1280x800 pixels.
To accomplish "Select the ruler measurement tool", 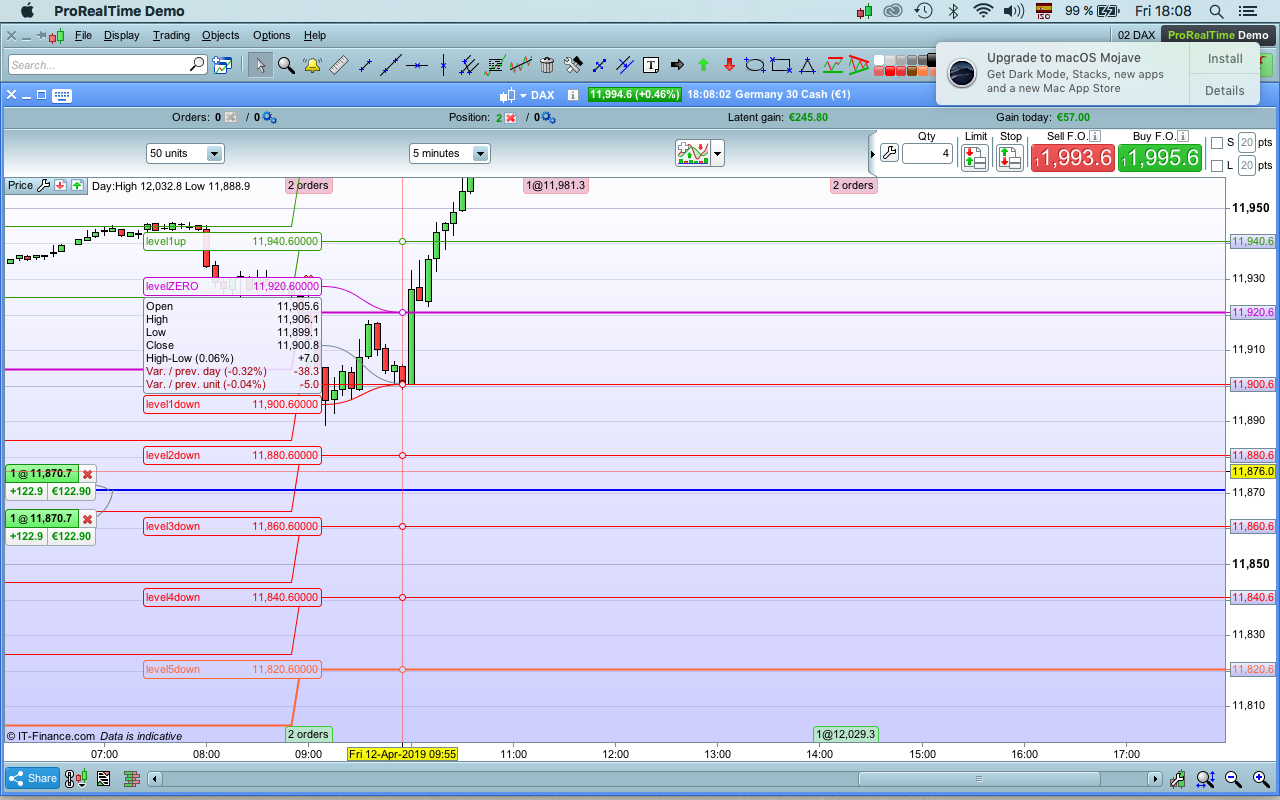I will tap(338, 65).
